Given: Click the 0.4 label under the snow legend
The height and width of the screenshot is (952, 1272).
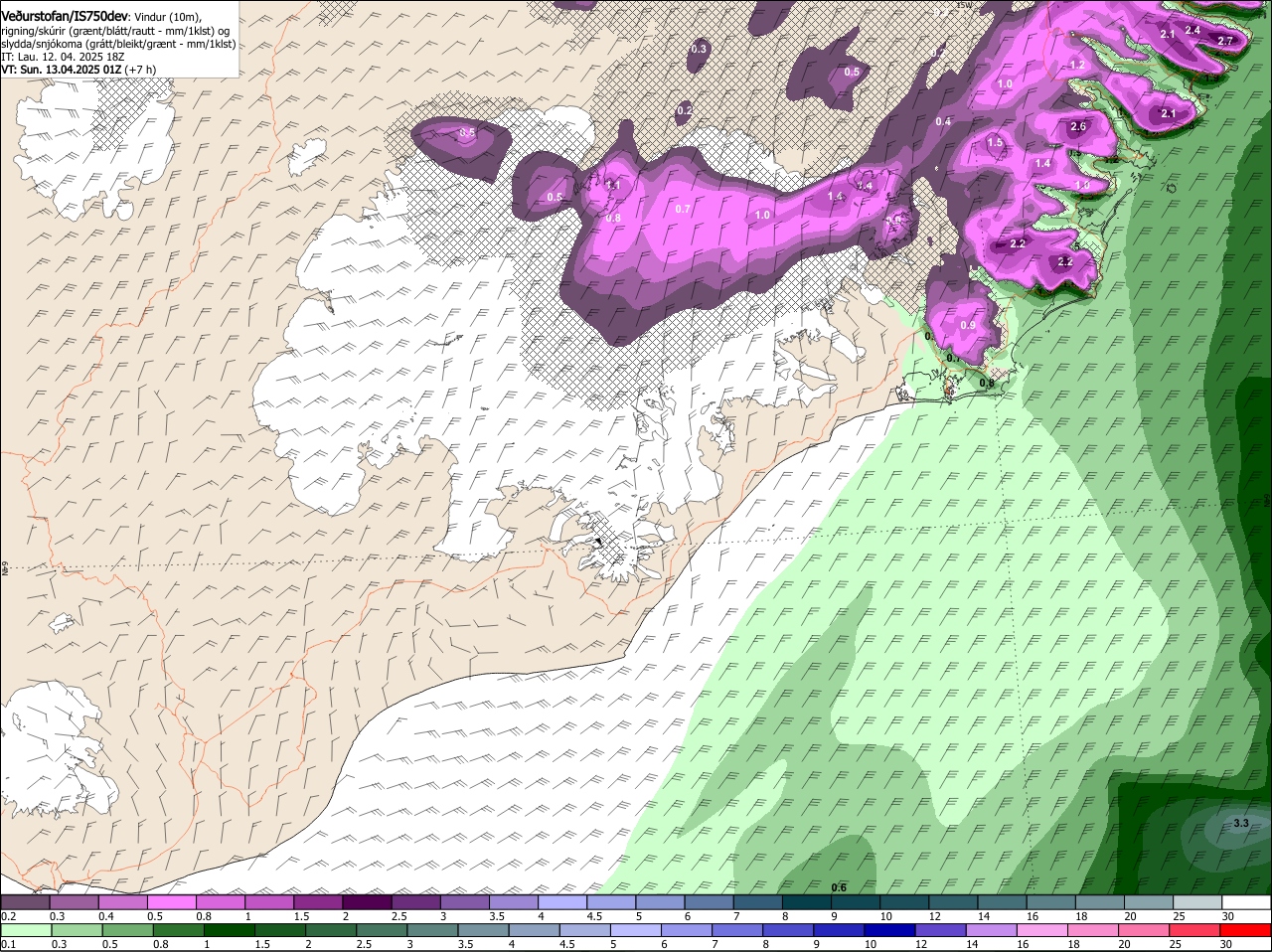Looking at the screenshot, I should pos(106,915).
